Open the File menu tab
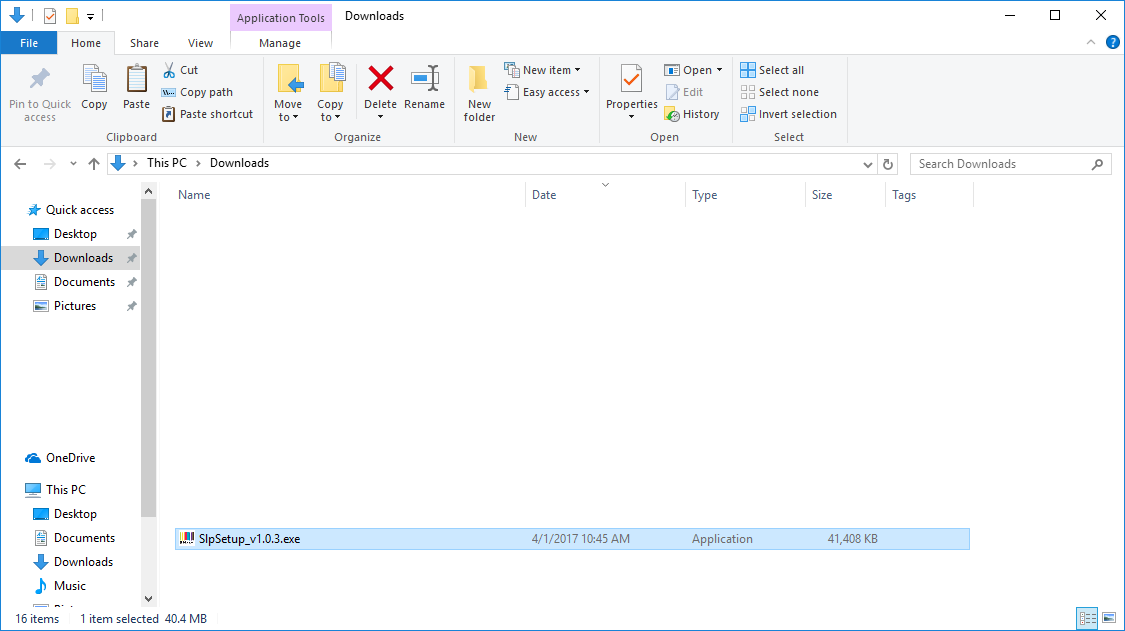 pos(29,43)
